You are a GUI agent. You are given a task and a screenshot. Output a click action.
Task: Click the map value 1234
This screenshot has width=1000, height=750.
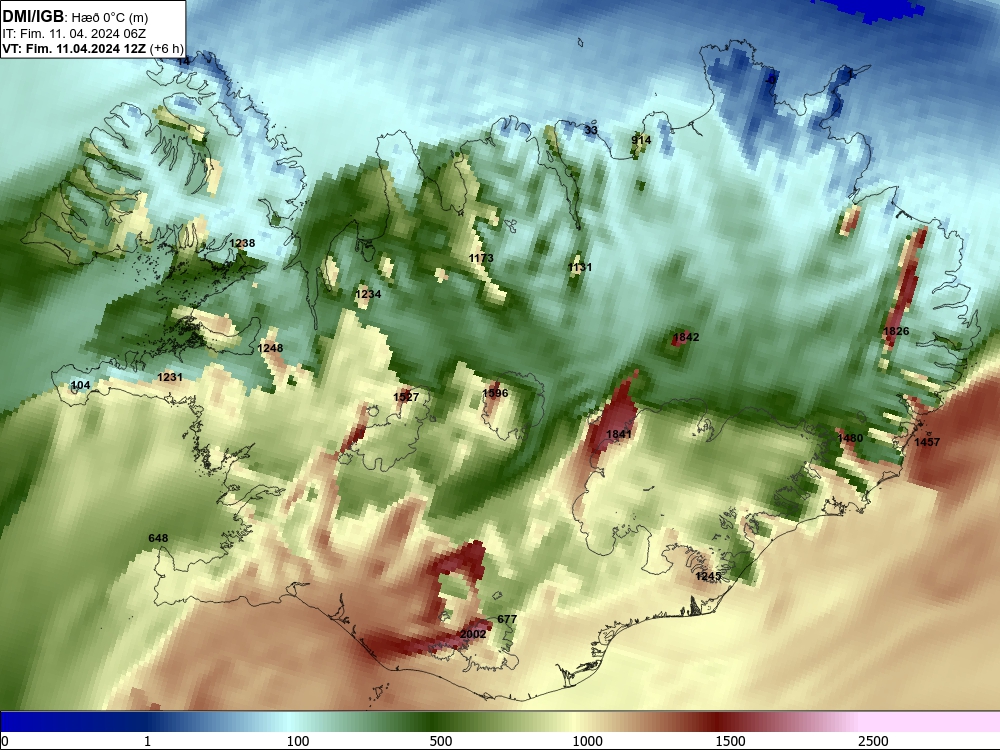368,295
